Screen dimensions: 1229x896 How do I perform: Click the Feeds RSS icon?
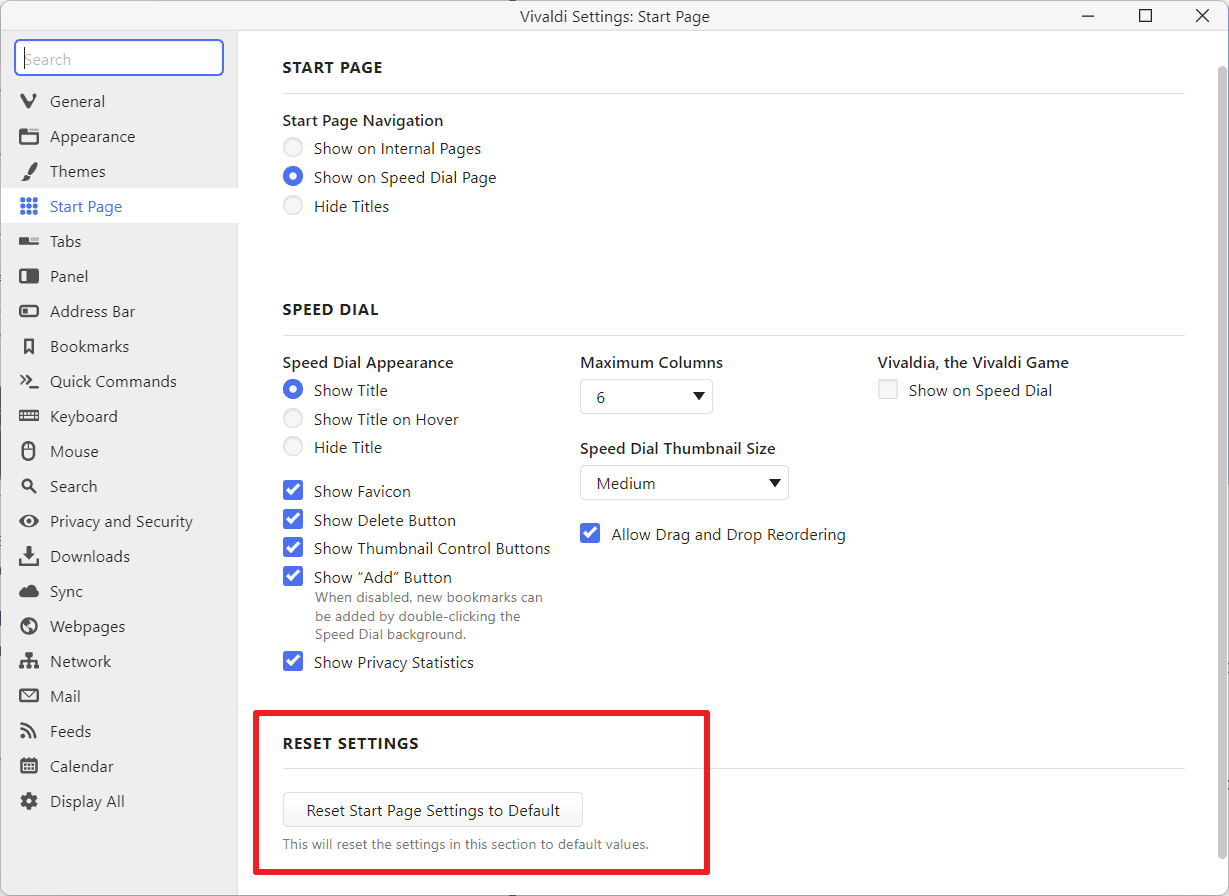(x=29, y=731)
